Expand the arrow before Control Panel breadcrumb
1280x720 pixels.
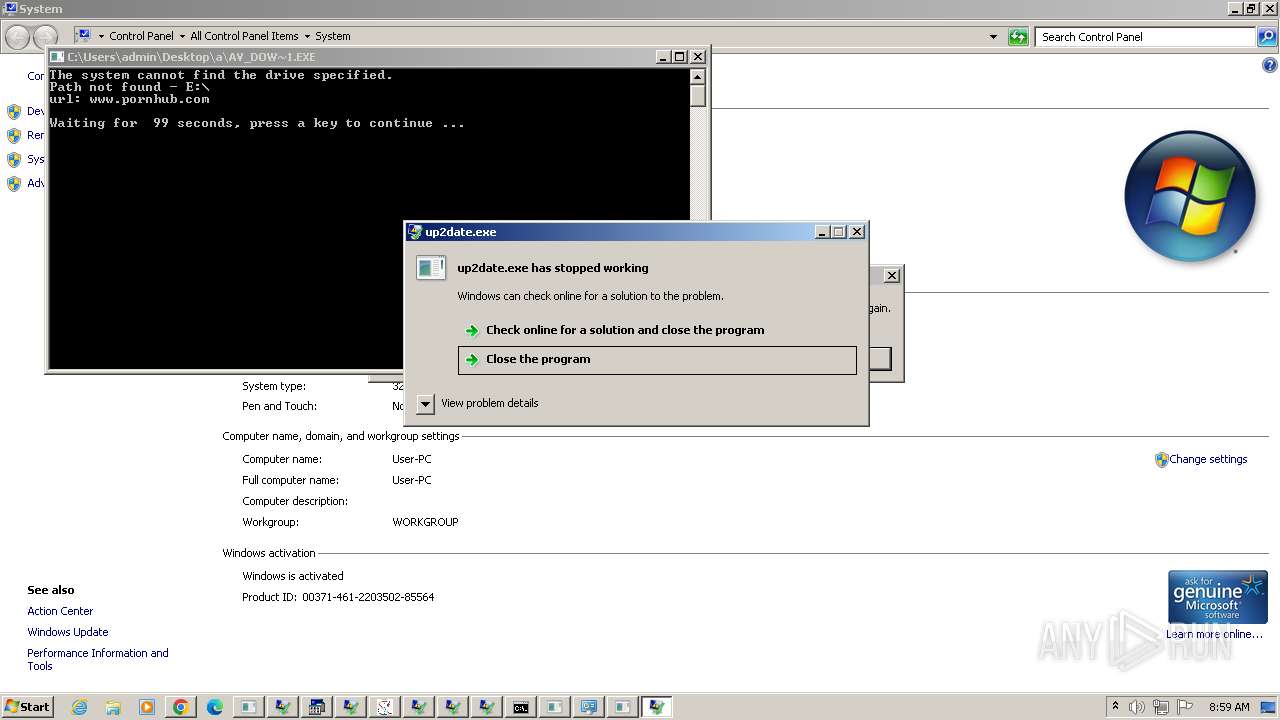[100, 37]
